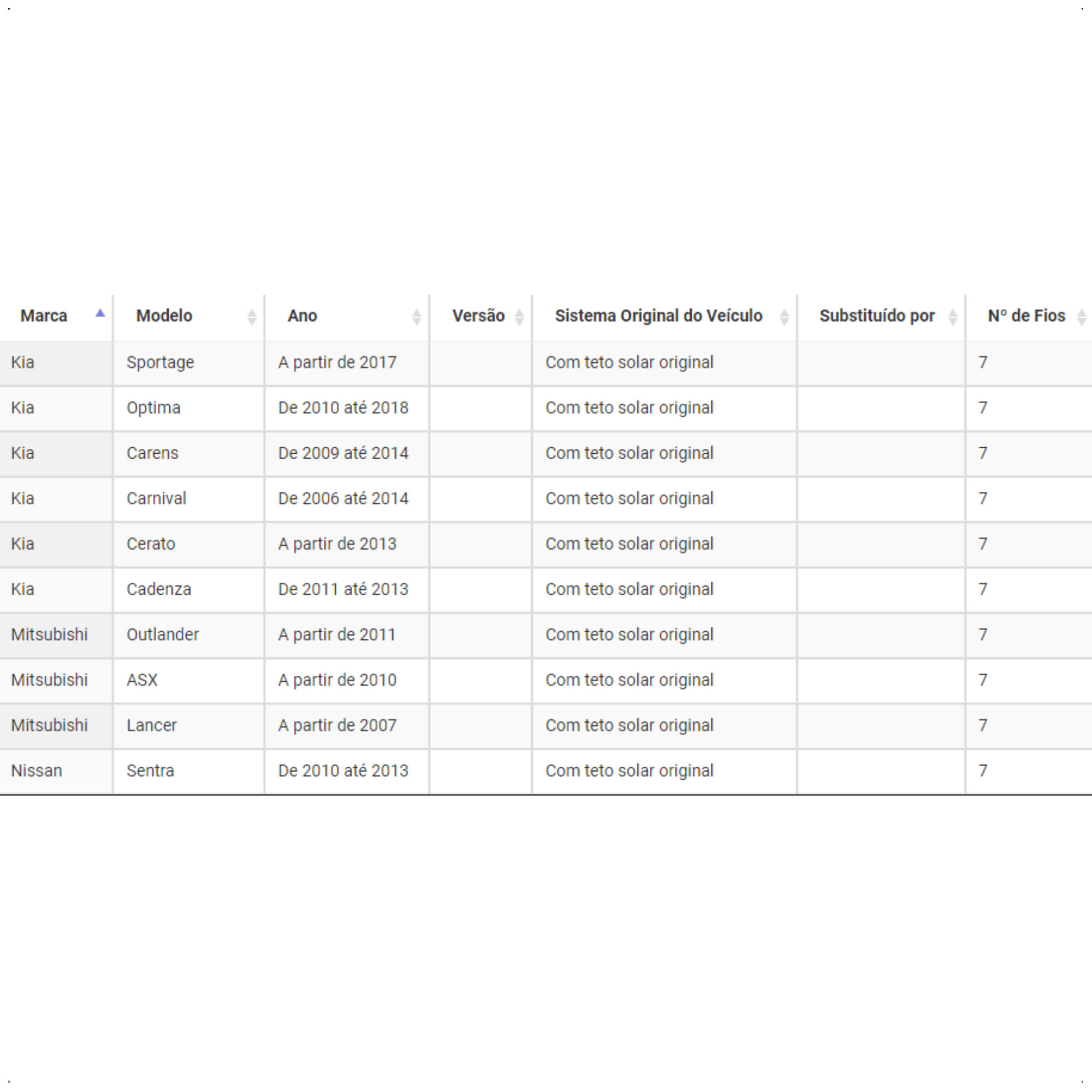Select the Ano header label
Image resolution: width=1092 pixels, height=1092 pixels.
(302, 316)
